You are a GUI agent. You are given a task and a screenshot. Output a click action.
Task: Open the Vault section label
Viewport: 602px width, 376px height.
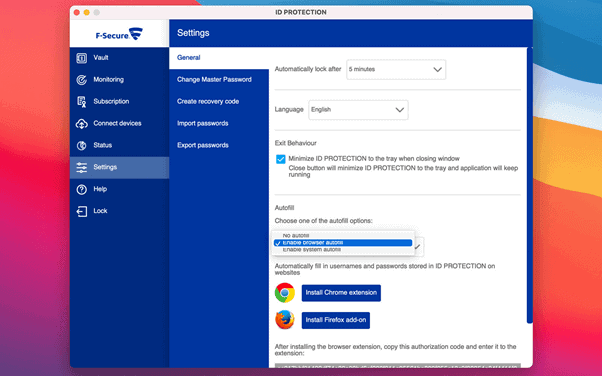[x=101, y=58]
